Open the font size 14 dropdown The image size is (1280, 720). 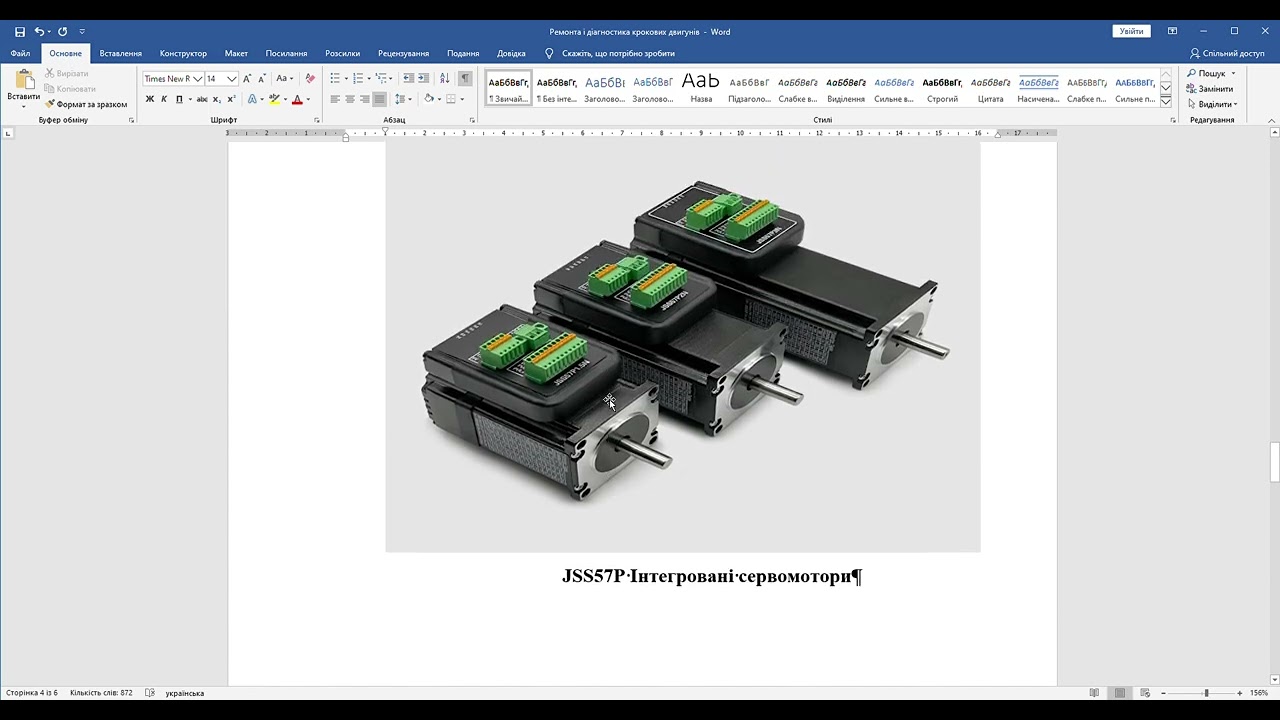click(x=232, y=79)
